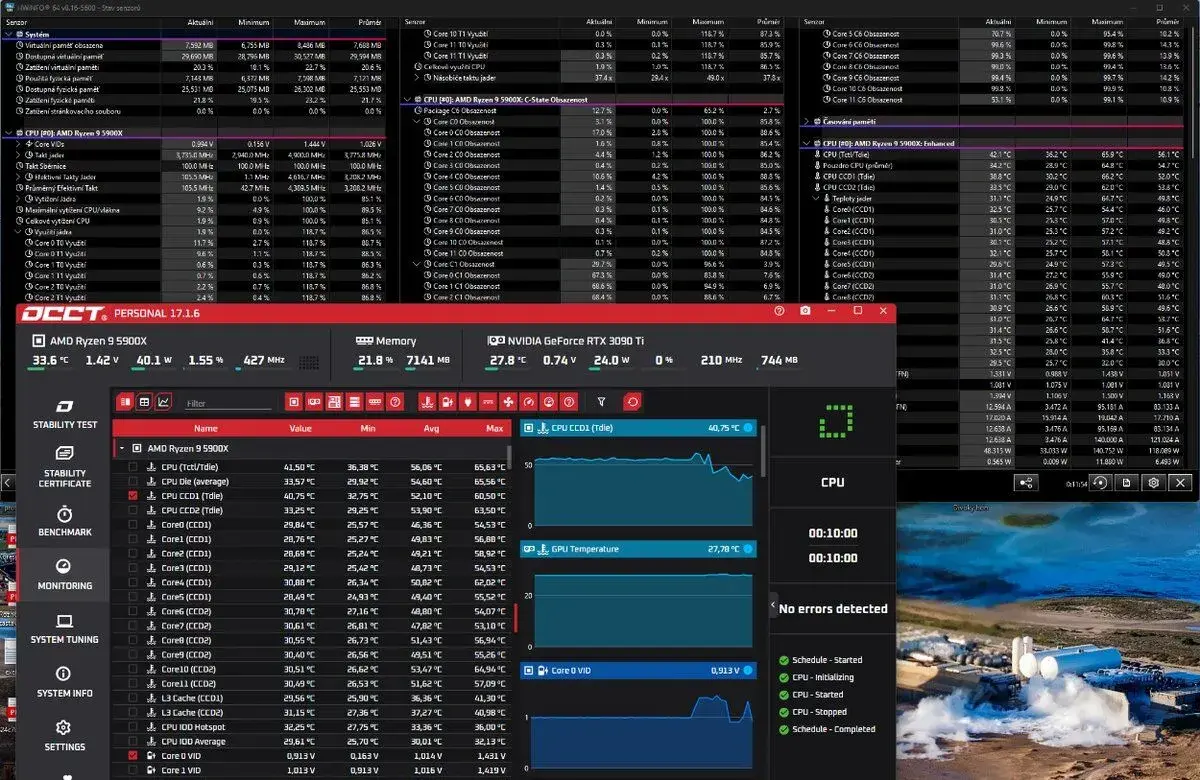This screenshot has height=780, width=1200.
Task: Open OCCT help question-mark icon in title bar
Action: pyautogui.click(x=779, y=311)
